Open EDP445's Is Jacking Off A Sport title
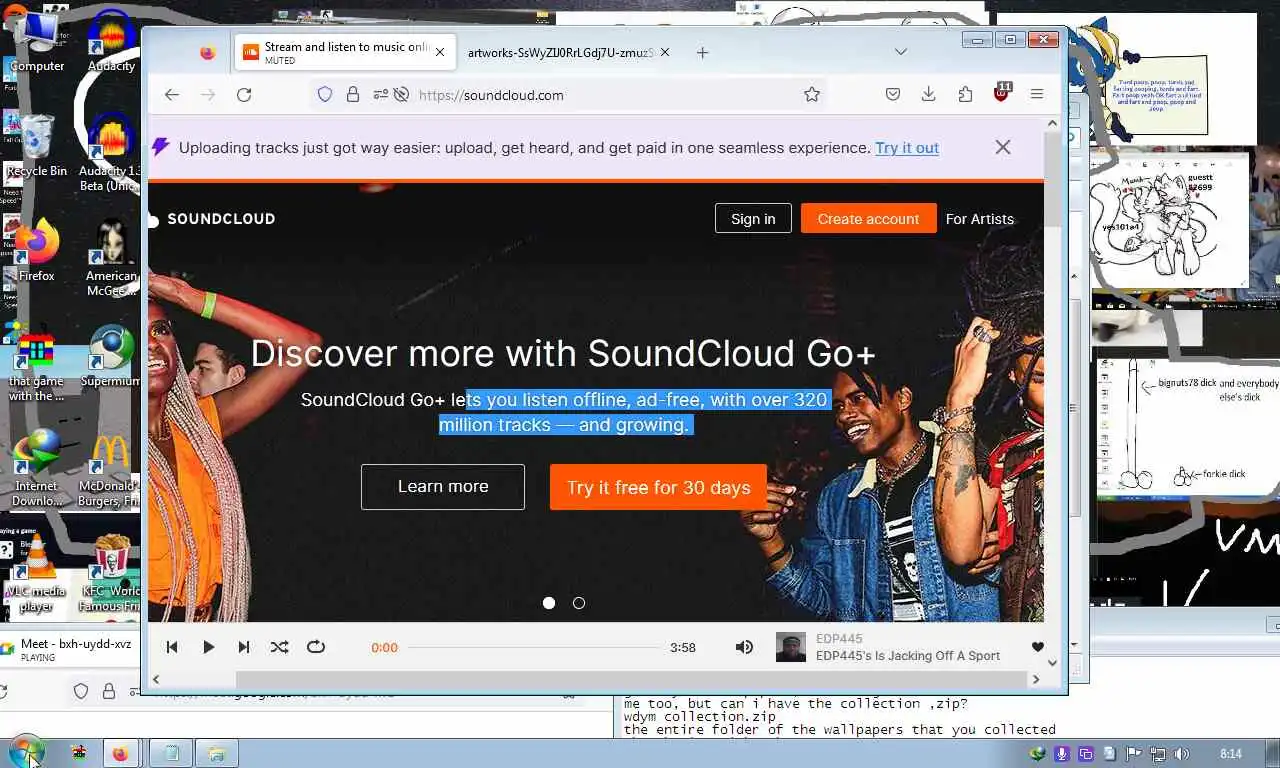The image size is (1280, 768). 908,656
